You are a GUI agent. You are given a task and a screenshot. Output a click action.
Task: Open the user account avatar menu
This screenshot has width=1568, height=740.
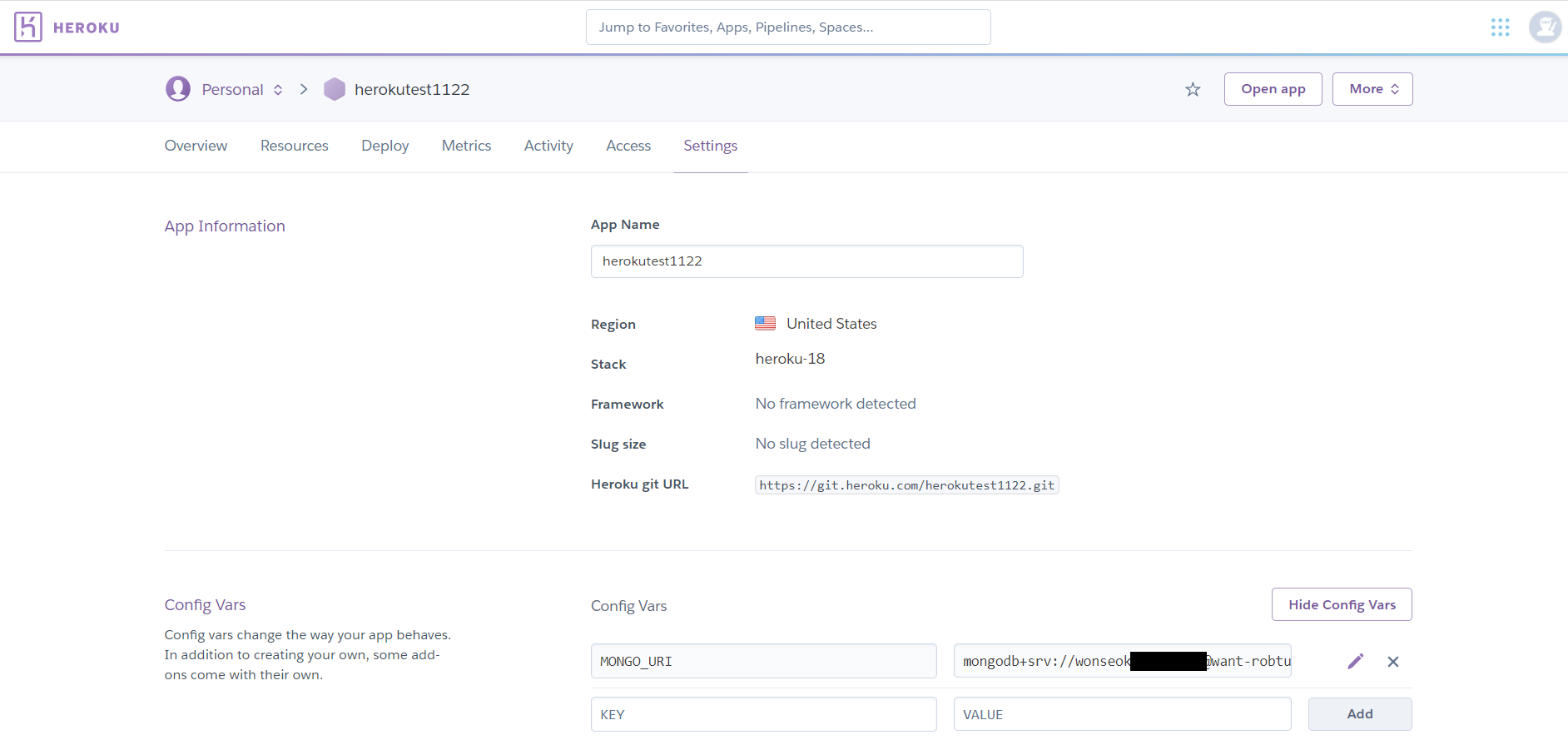tap(1545, 27)
